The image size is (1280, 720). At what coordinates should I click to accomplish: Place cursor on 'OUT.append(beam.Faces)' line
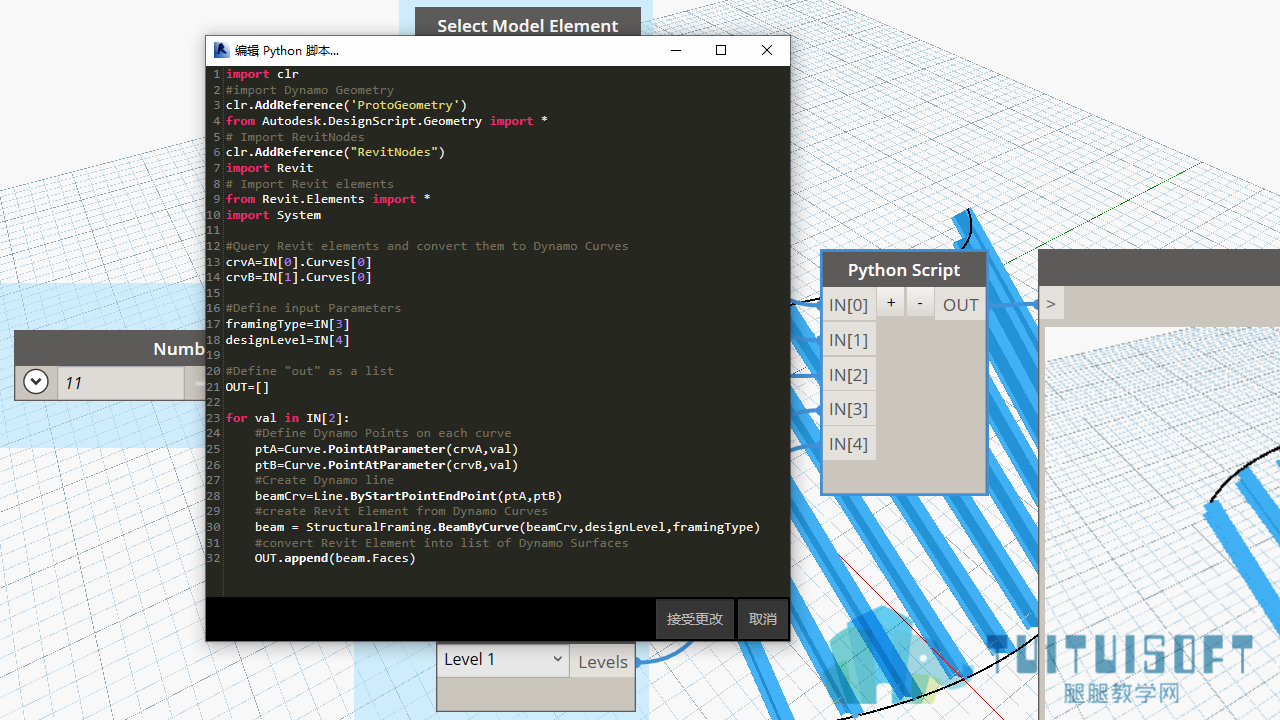click(x=335, y=558)
